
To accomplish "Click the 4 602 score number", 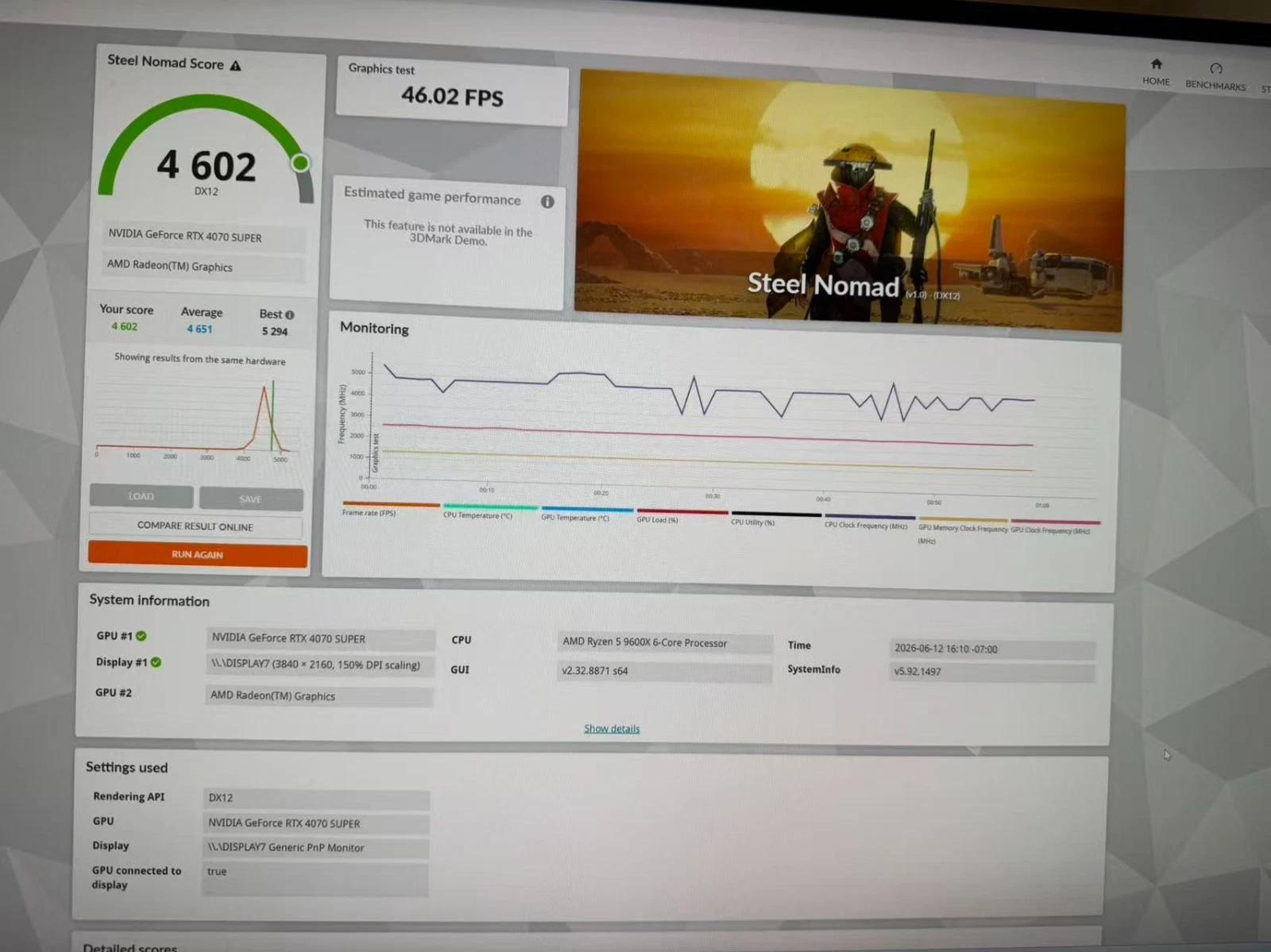I will pos(207,167).
